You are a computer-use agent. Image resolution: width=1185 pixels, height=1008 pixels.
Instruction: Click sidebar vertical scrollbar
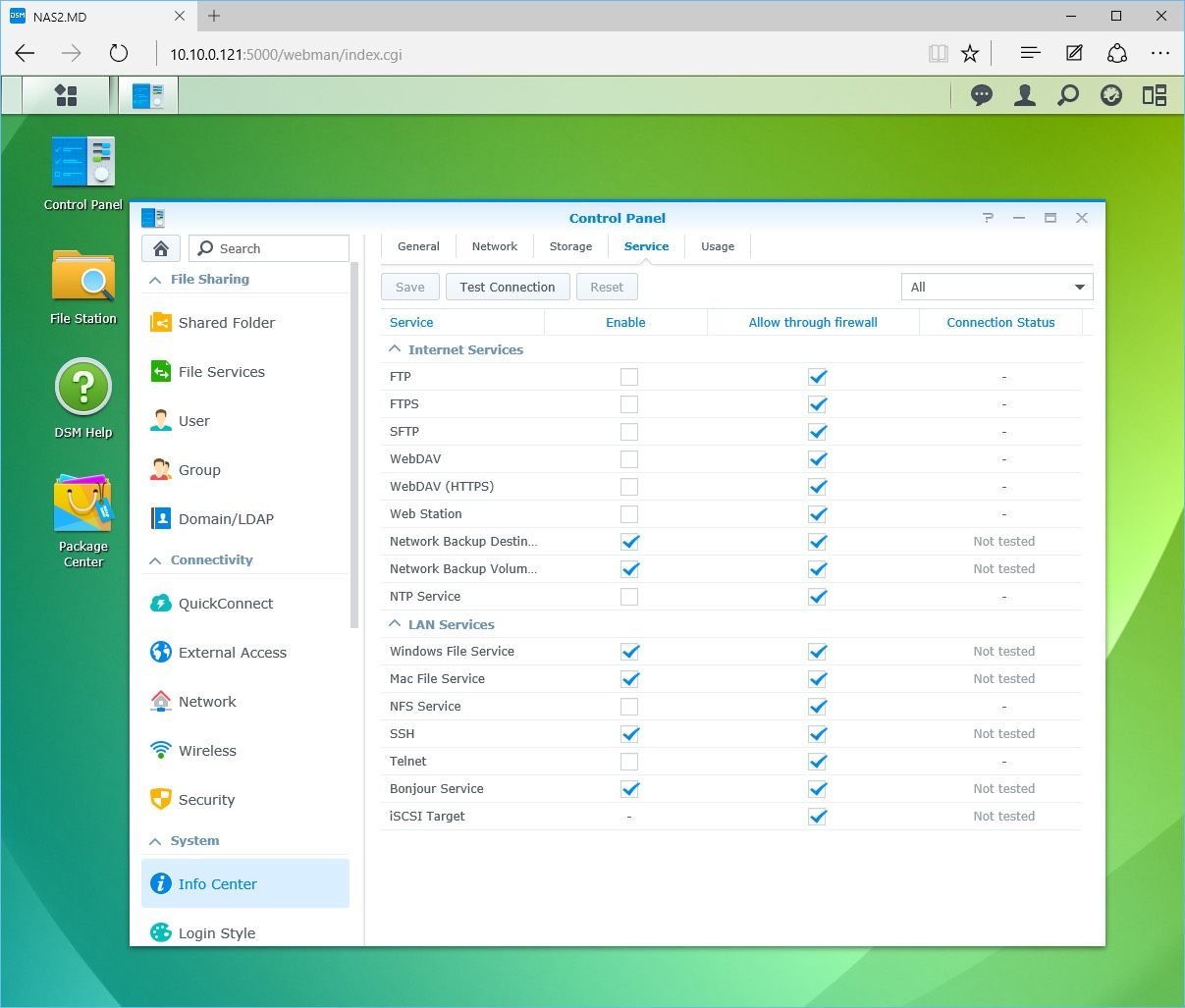point(354,447)
